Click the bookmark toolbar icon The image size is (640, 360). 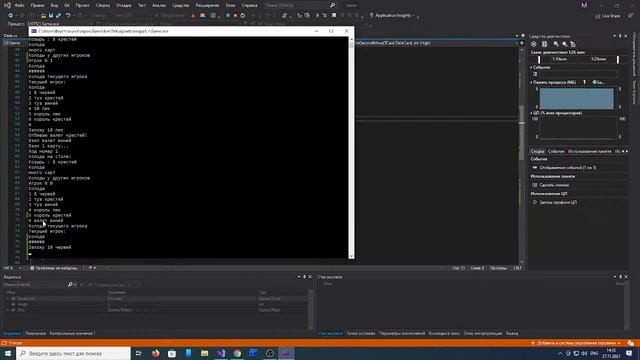pyautogui.click(x=333, y=16)
